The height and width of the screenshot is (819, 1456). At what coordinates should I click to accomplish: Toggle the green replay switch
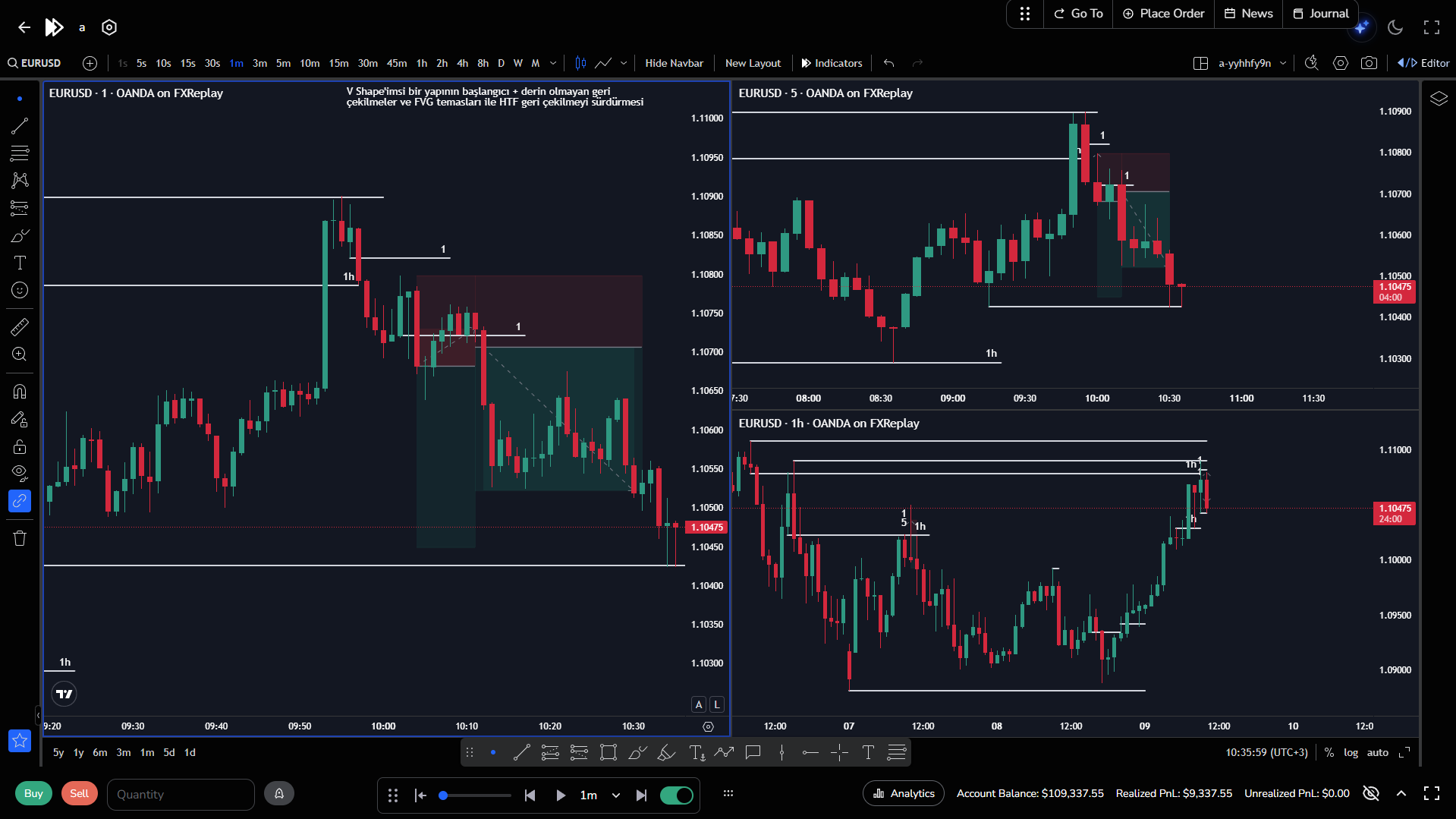tap(676, 795)
